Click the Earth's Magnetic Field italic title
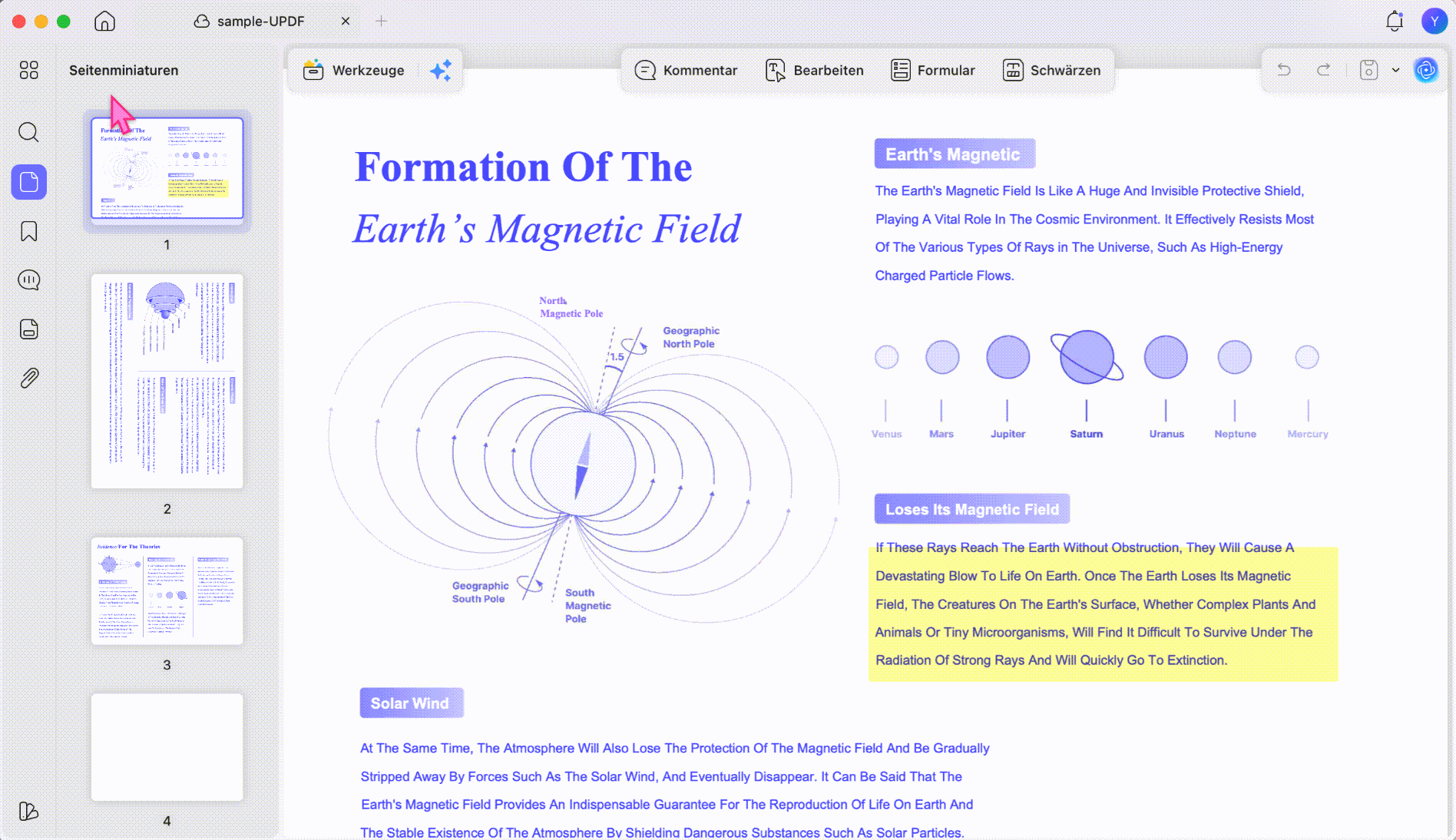1456x840 pixels. pos(547,229)
